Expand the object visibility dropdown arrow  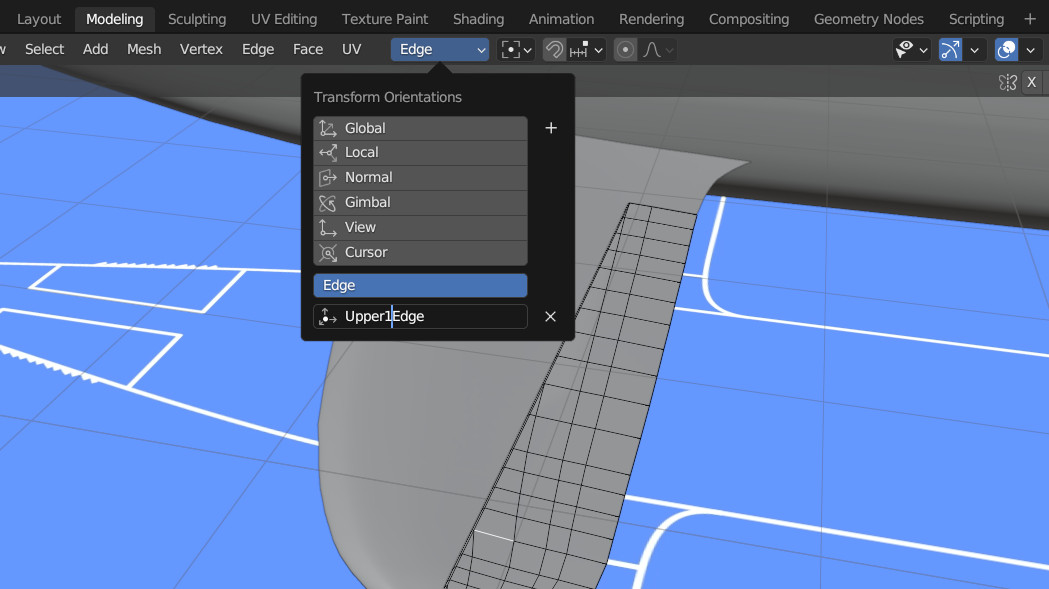[x=924, y=50]
